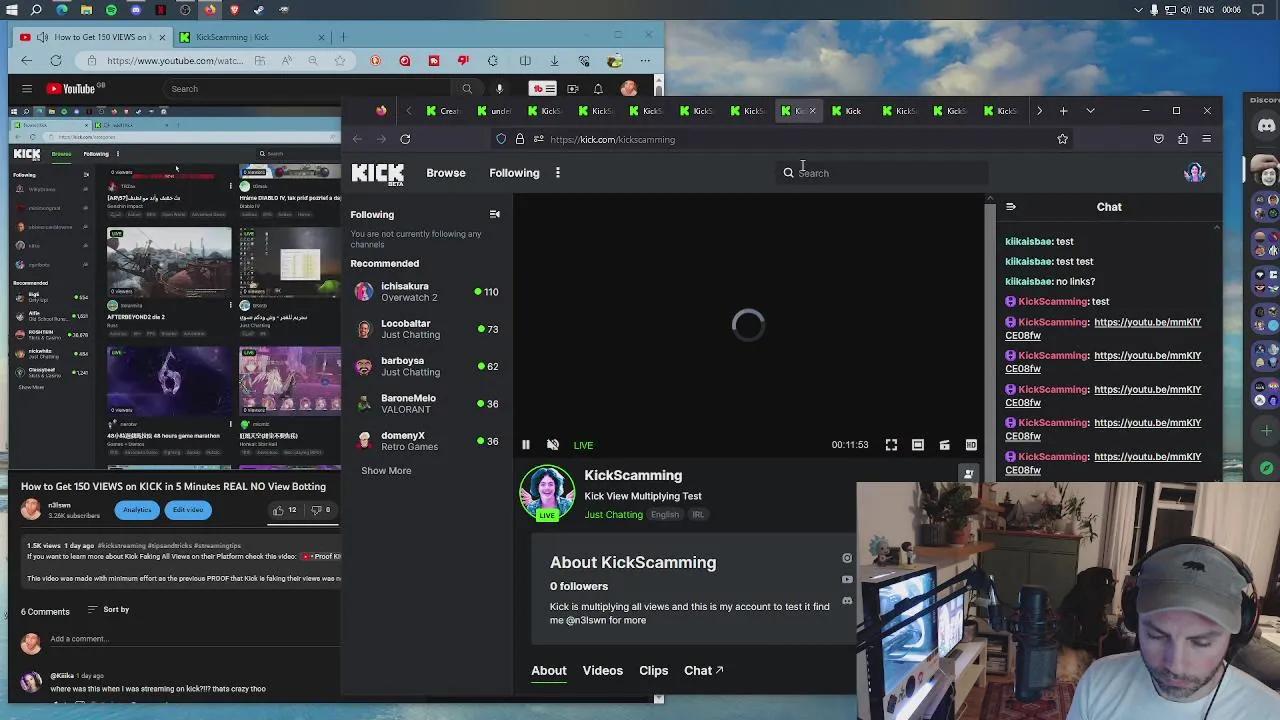
Task: Open Kick top-nav three-dot more menu
Action: click(x=558, y=173)
